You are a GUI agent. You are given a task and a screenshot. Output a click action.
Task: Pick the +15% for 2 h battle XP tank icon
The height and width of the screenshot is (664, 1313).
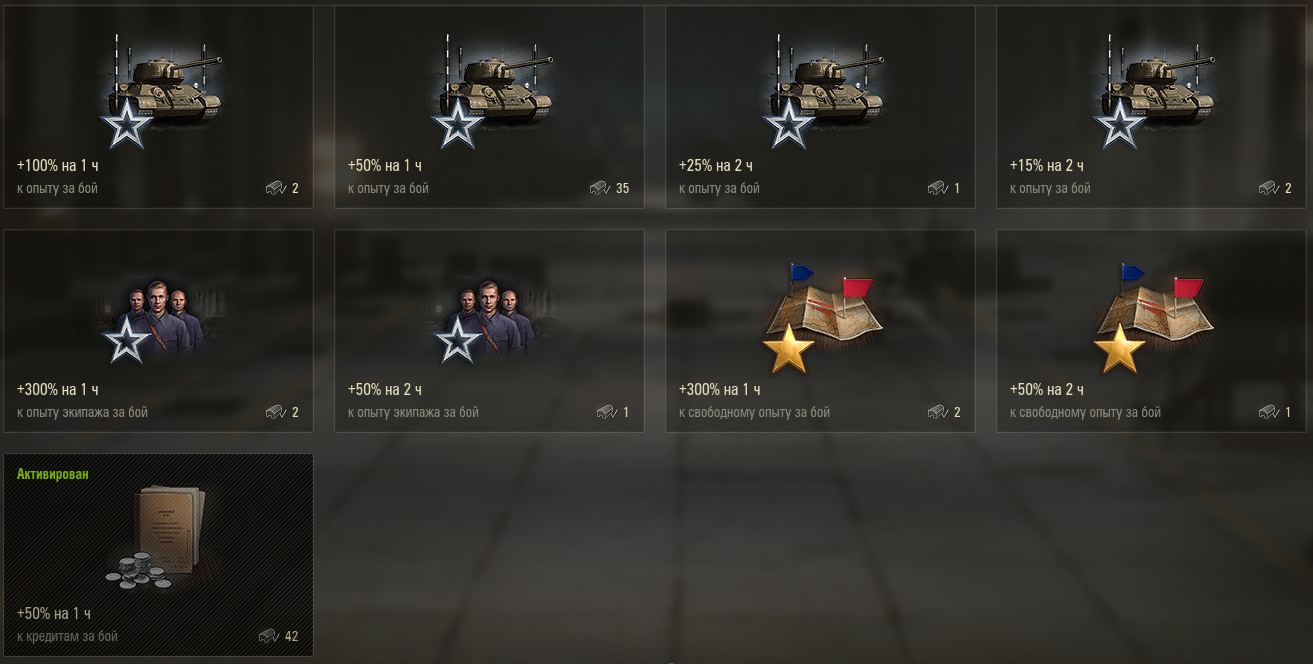(x=1156, y=90)
